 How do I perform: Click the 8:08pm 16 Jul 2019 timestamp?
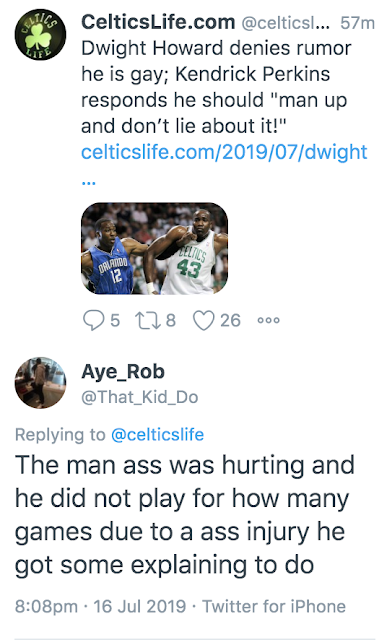(100, 606)
